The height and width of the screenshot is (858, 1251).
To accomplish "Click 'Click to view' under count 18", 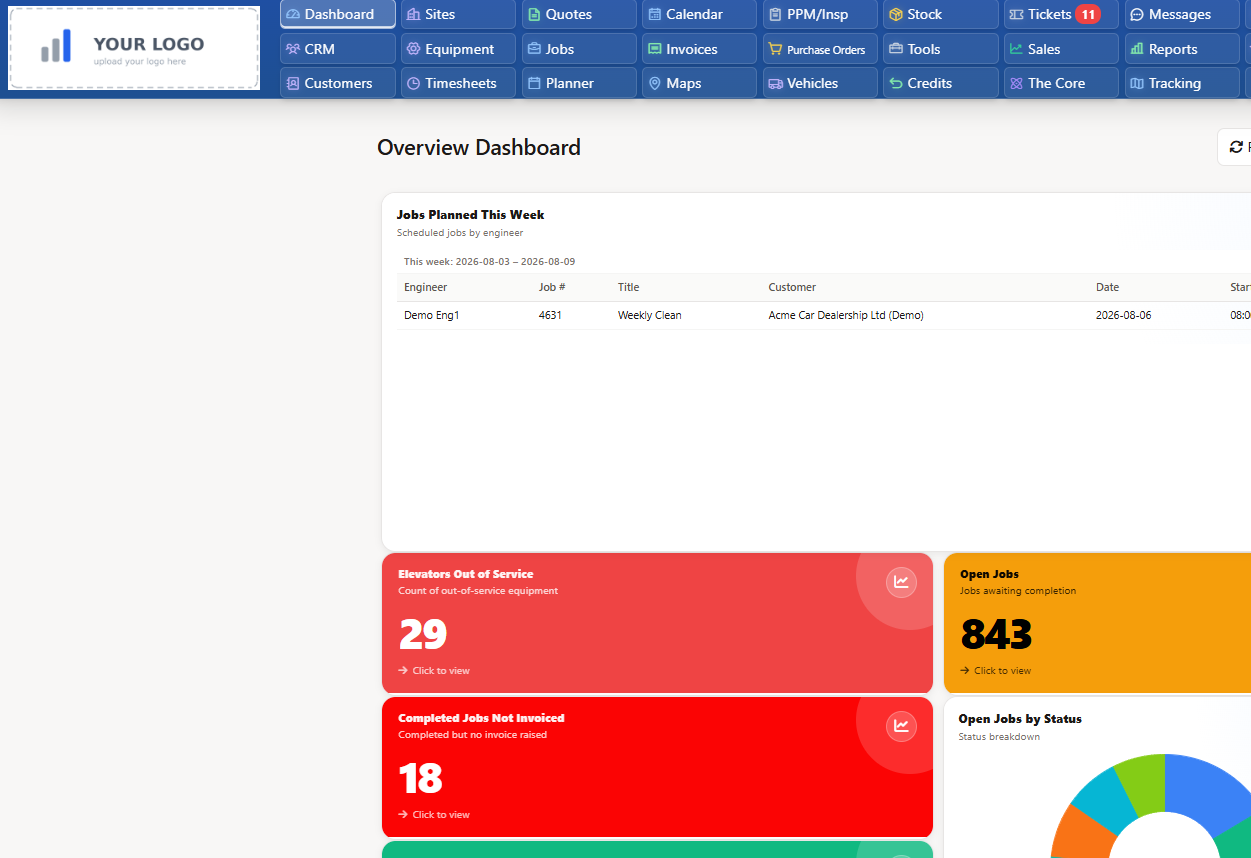I will (434, 815).
